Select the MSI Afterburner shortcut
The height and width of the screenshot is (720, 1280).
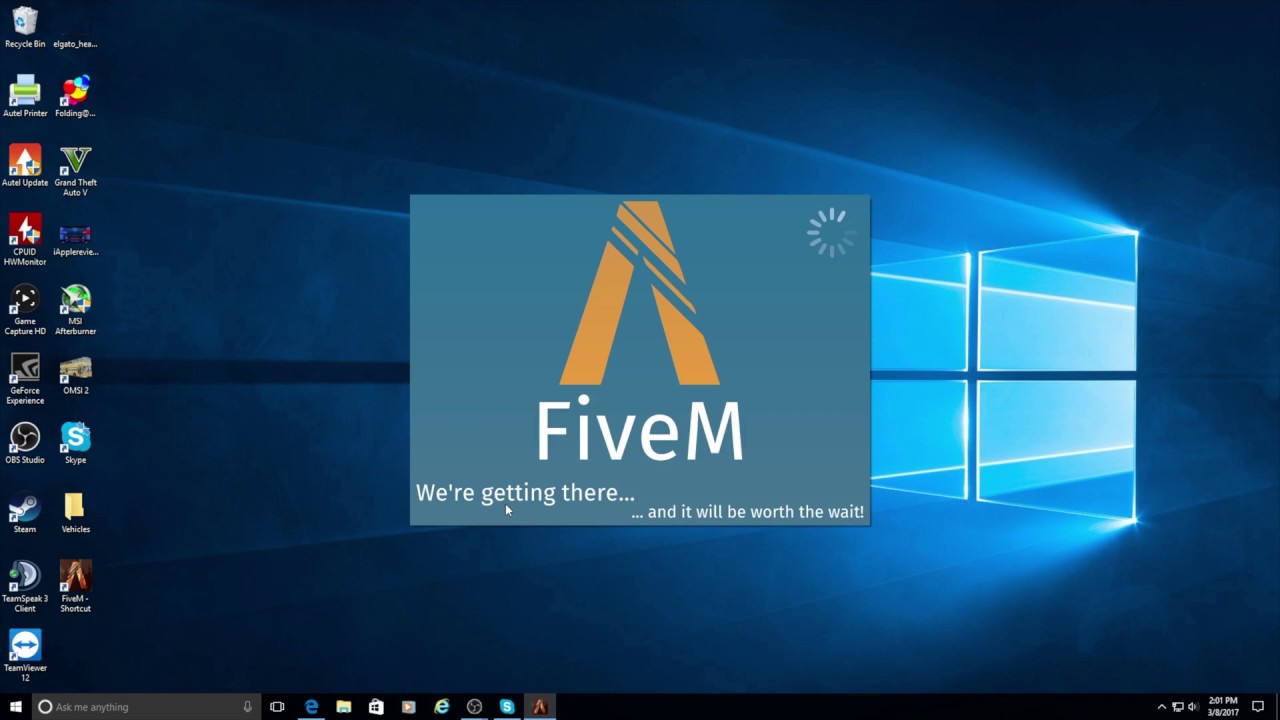pyautogui.click(x=75, y=309)
